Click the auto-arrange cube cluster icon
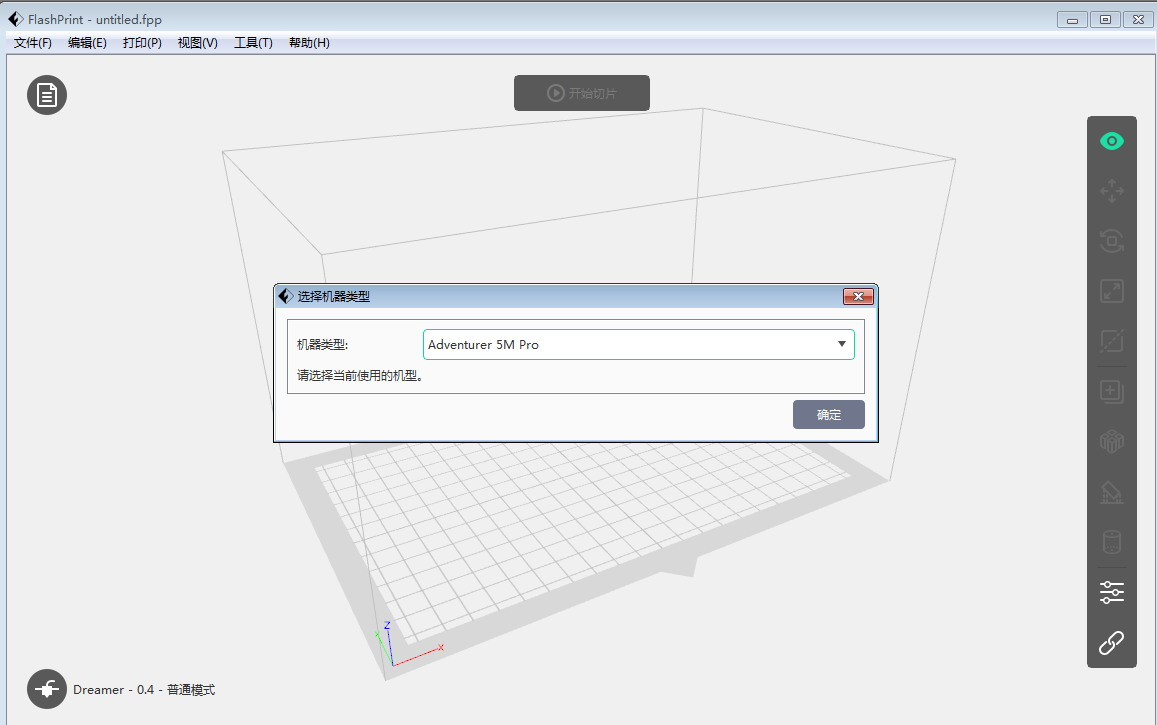1157x725 pixels. point(1111,441)
